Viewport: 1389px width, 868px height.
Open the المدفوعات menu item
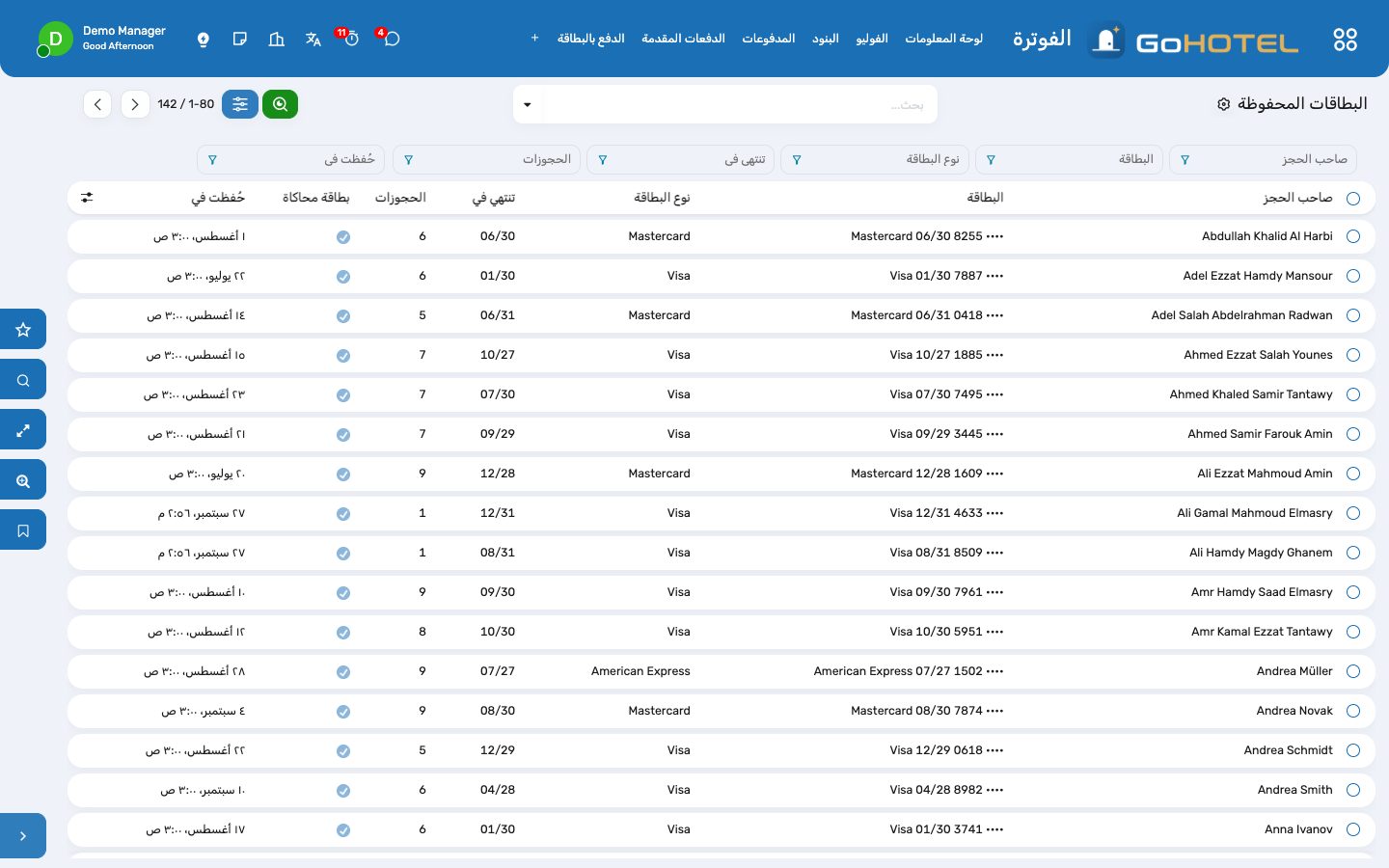pyautogui.click(x=768, y=39)
